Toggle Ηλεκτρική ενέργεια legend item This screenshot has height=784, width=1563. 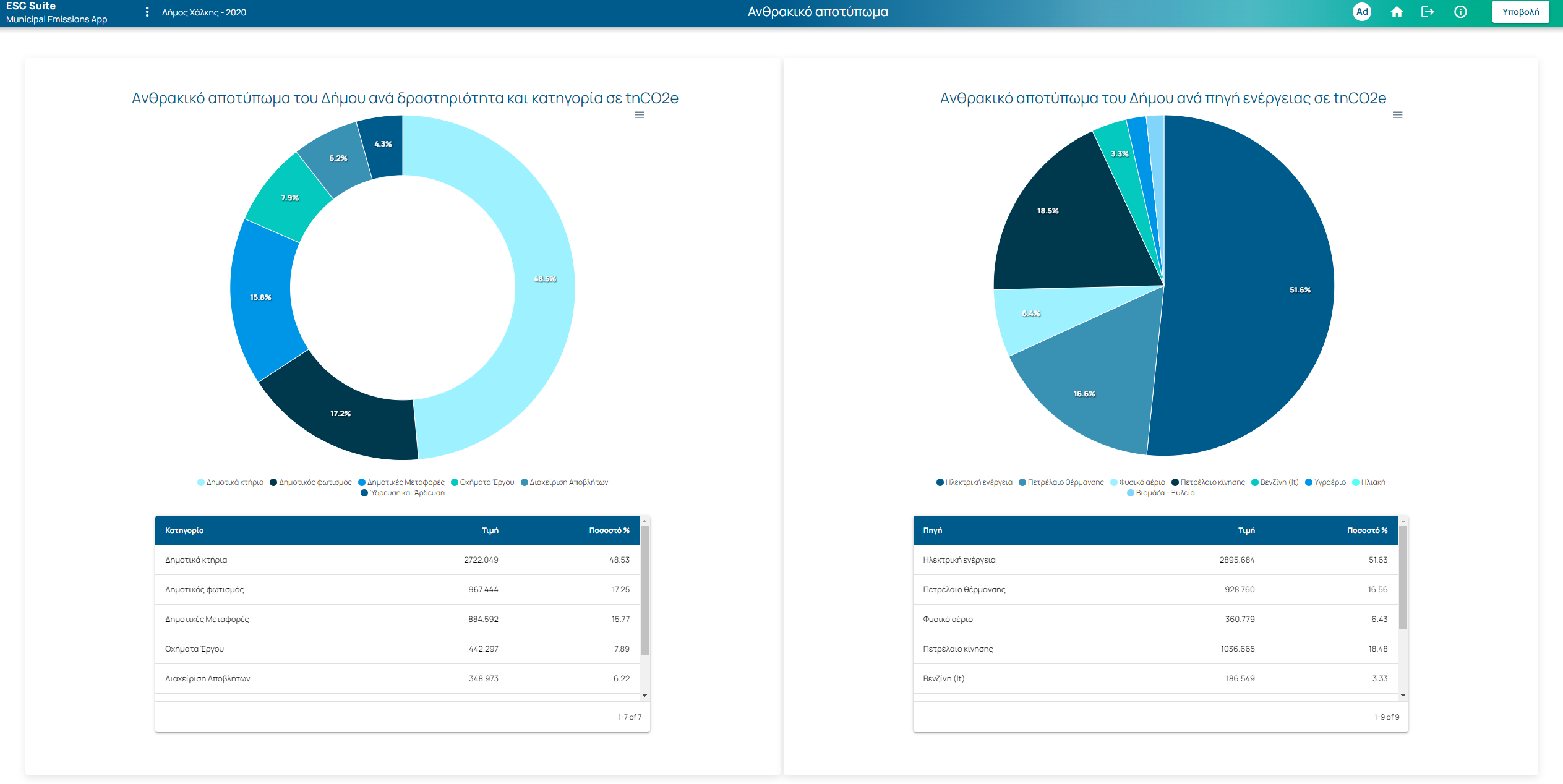[974, 482]
